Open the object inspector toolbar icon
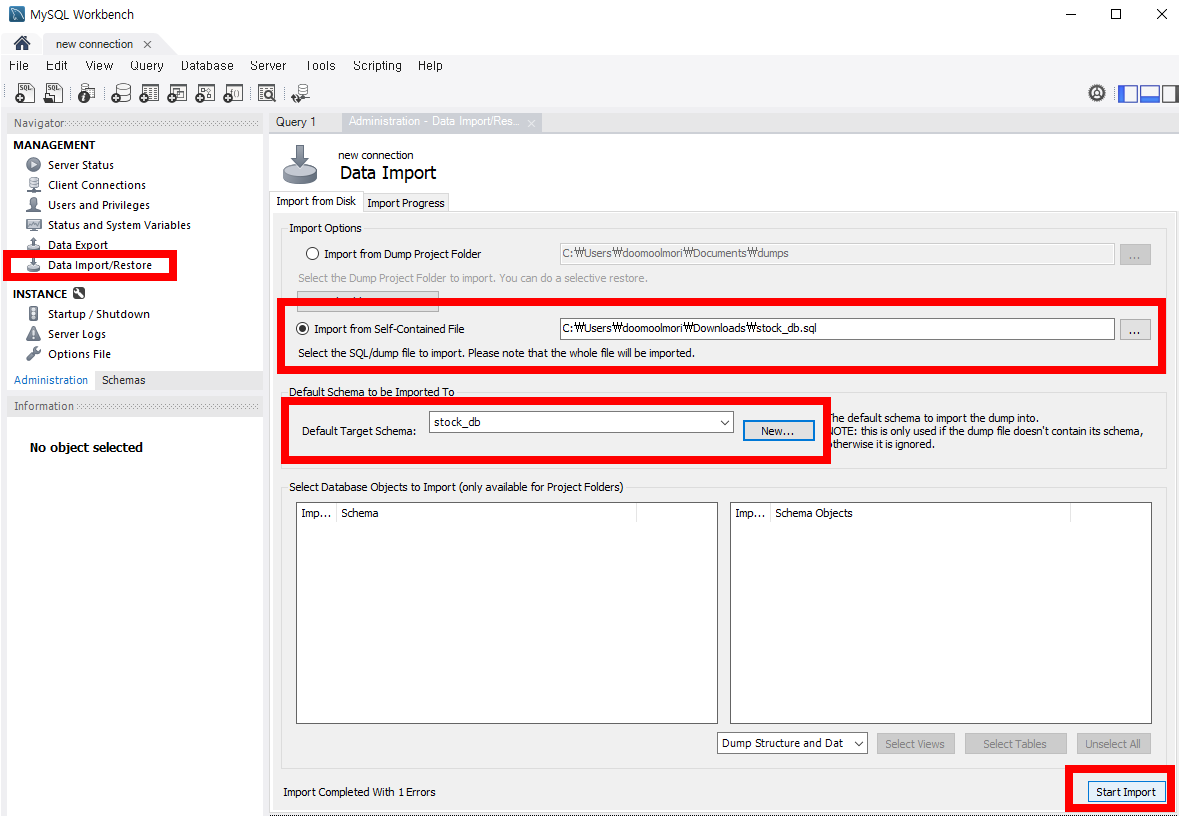The width and height of the screenshot is (1179, 816). pyautogui.click(x=86, y=93)
